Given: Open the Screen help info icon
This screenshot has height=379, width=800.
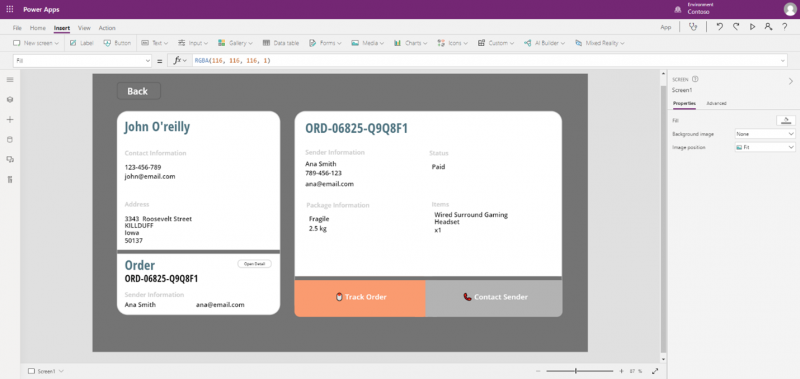Looking at the screenshot, I should pyautogui.click(x=695, y=80).
